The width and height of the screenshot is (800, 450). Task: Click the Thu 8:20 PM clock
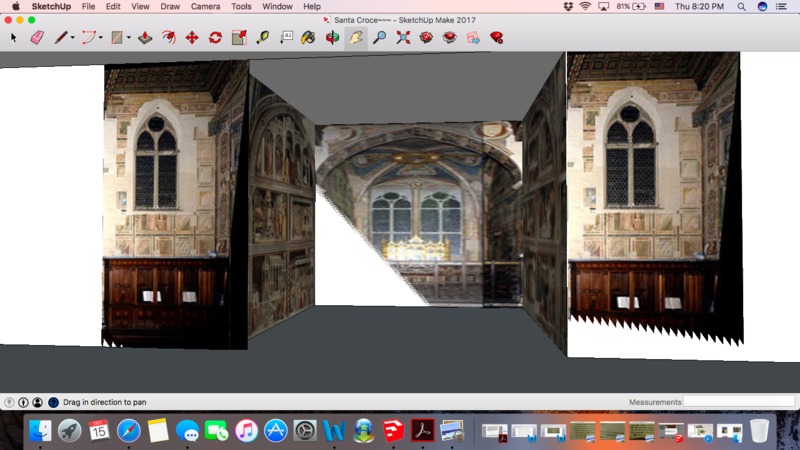(x=699, y=7)
